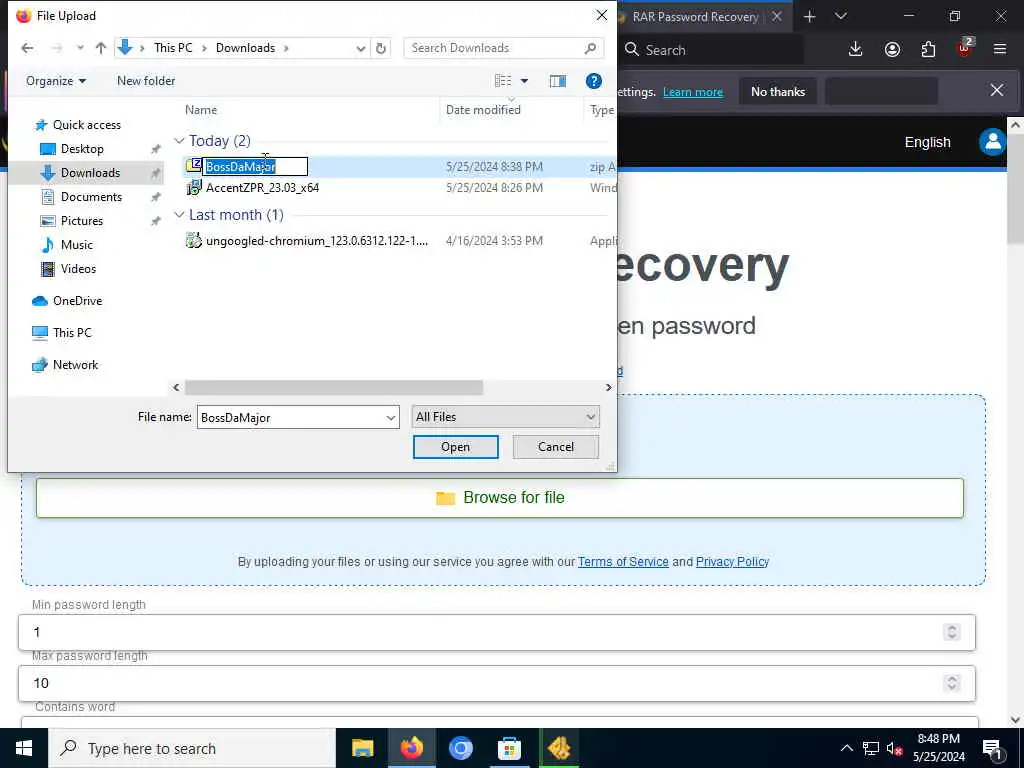Open the user profile avatar

[x=993, y=142]
